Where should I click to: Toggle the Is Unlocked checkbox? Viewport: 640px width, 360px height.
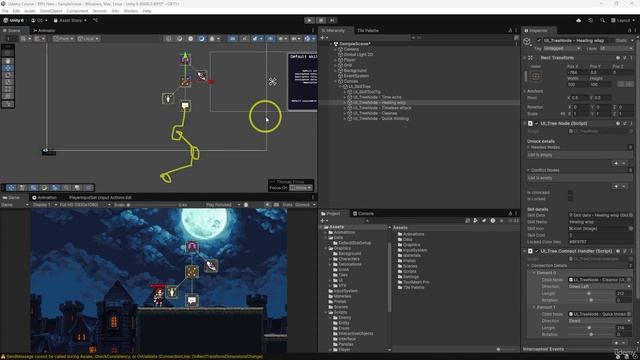click(x=570, y=193)
